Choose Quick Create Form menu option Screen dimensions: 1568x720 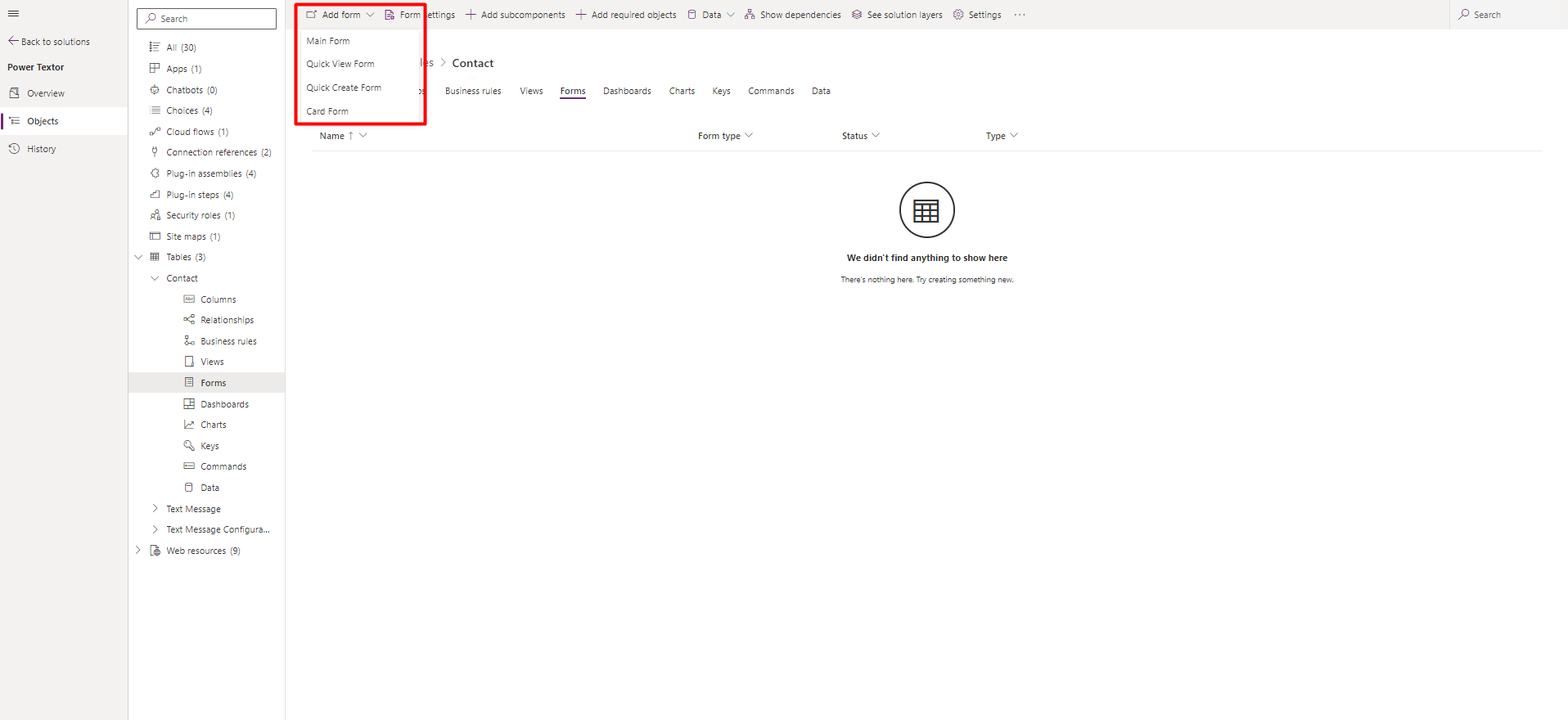344,88
